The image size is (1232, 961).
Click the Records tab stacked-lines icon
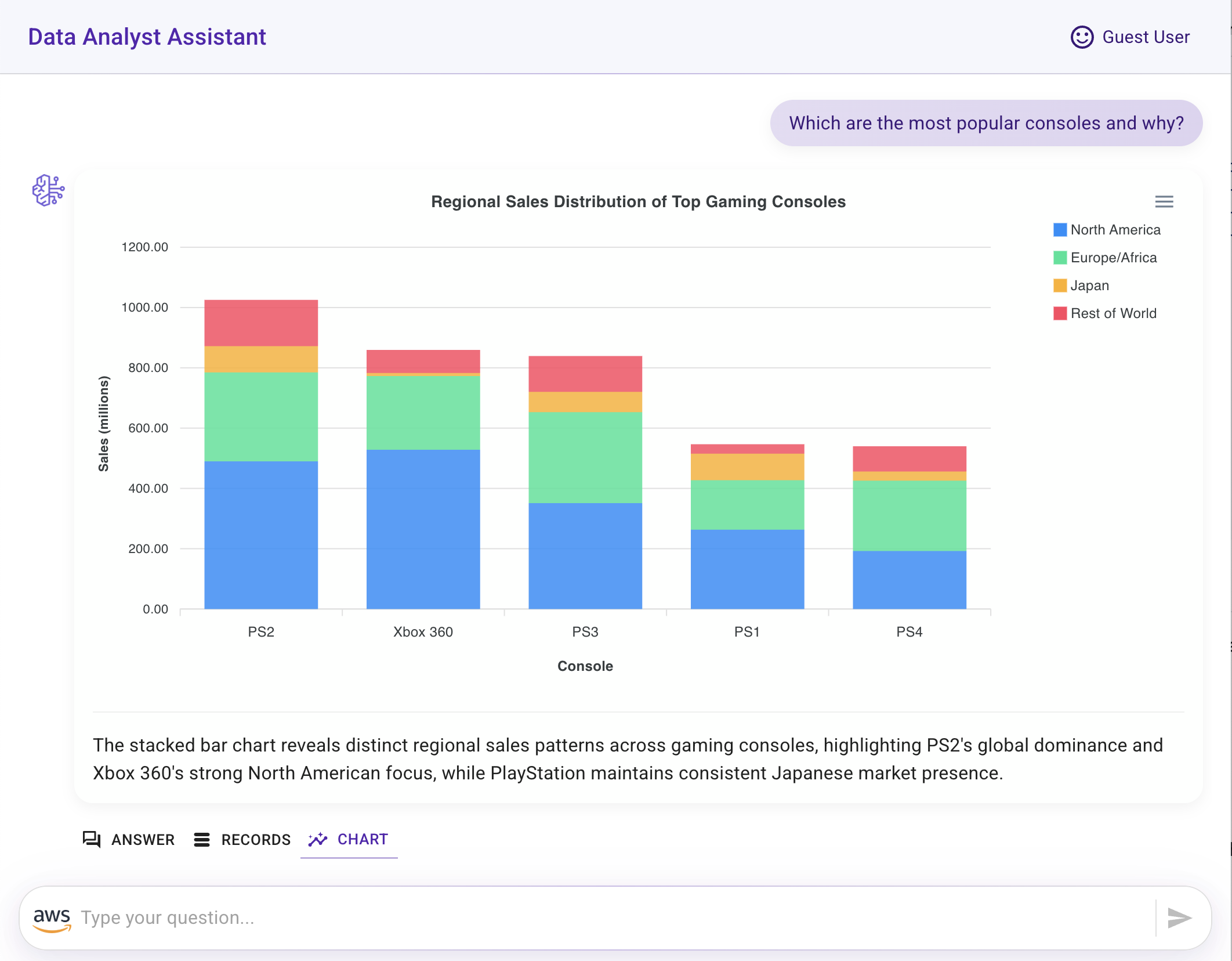pos(201,840)
